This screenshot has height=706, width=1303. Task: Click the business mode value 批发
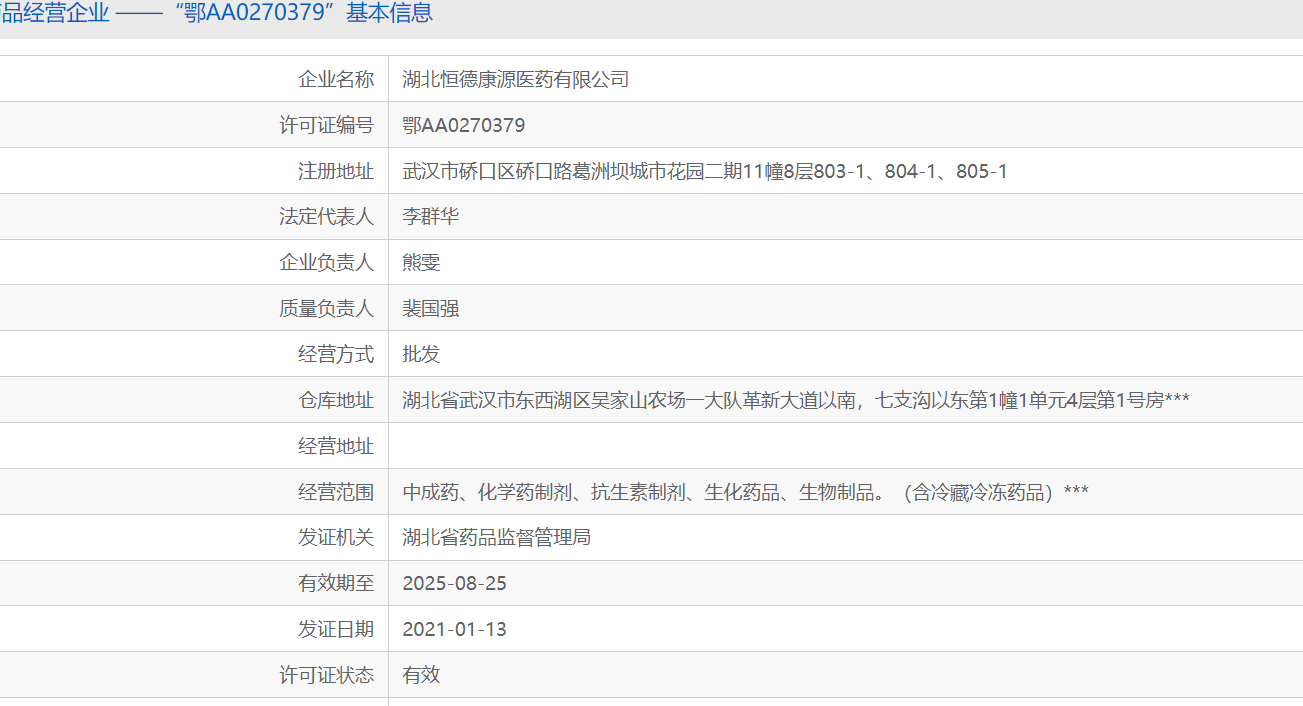coord(421,354)
